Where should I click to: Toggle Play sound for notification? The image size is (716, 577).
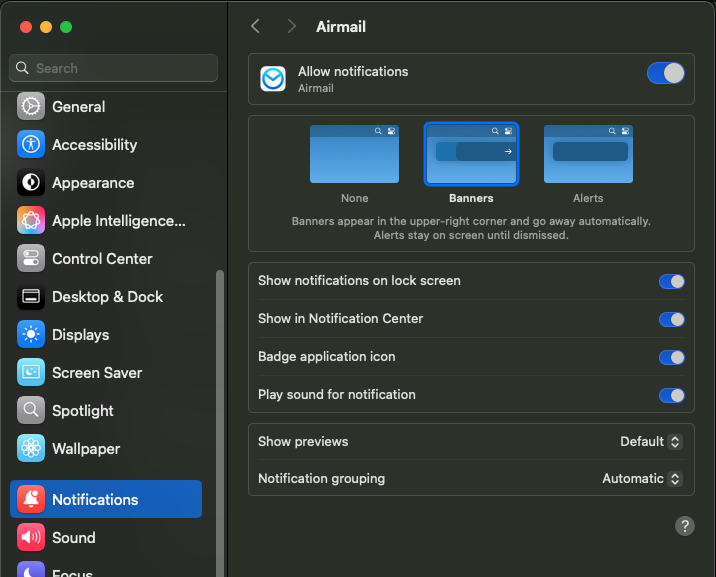(x=671, y=395)
